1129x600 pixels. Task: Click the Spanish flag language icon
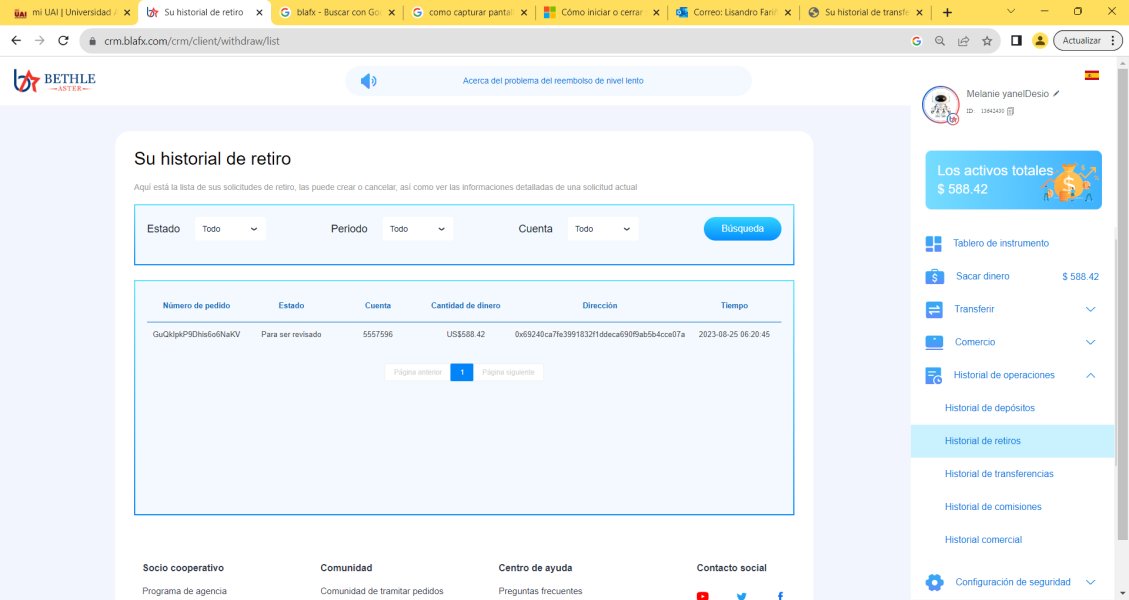pos(1092,75)
